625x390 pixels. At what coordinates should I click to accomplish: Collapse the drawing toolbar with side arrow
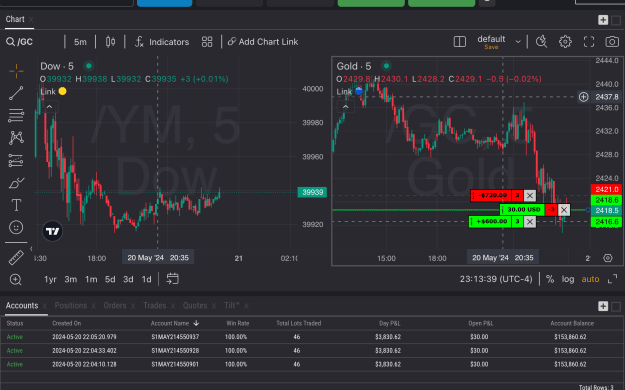coord(31,249)
